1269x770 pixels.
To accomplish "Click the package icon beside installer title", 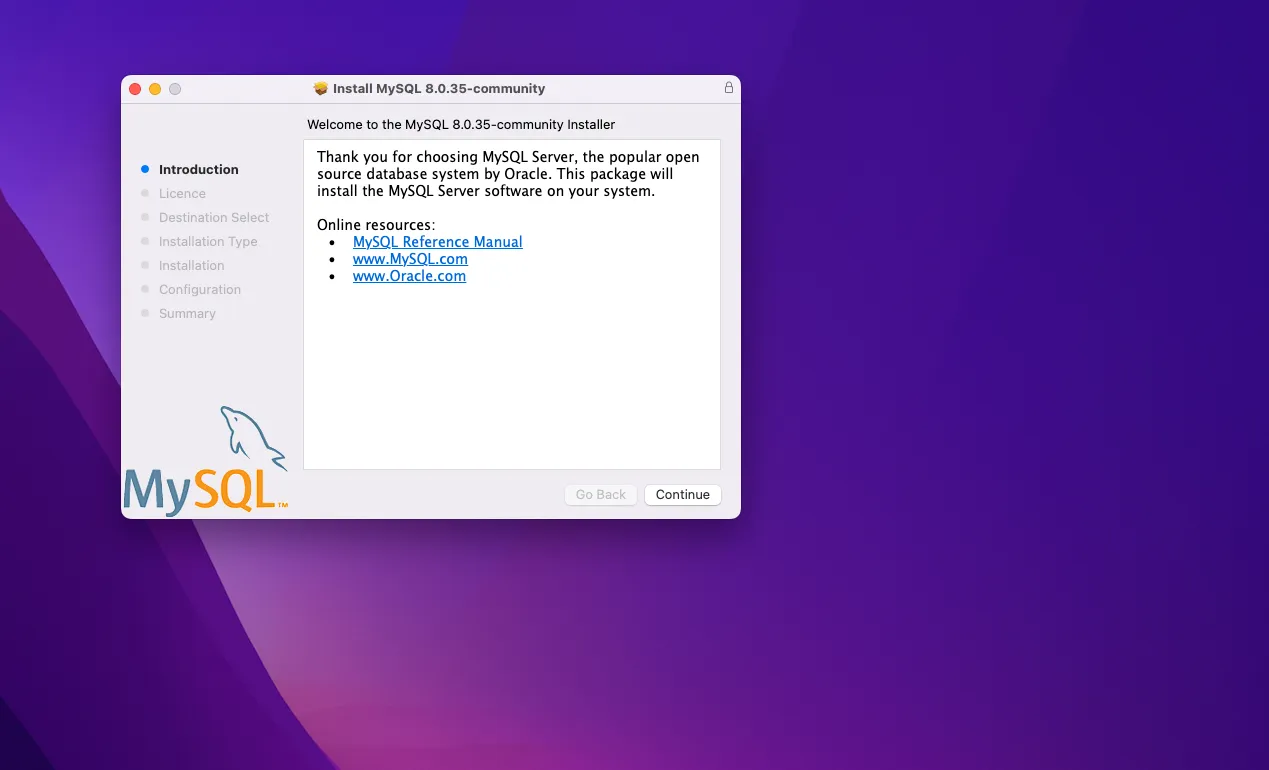I will coord(320,88).
